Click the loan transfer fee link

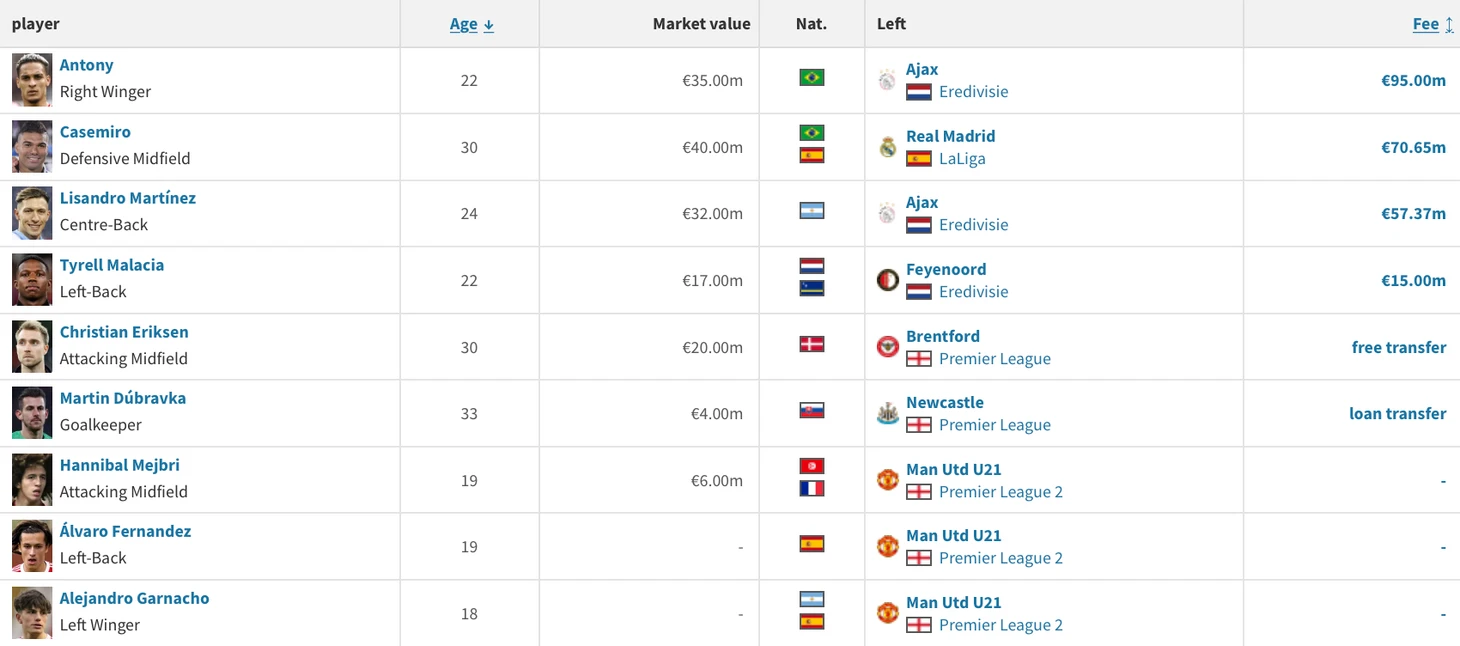[x=1398, y=413]
